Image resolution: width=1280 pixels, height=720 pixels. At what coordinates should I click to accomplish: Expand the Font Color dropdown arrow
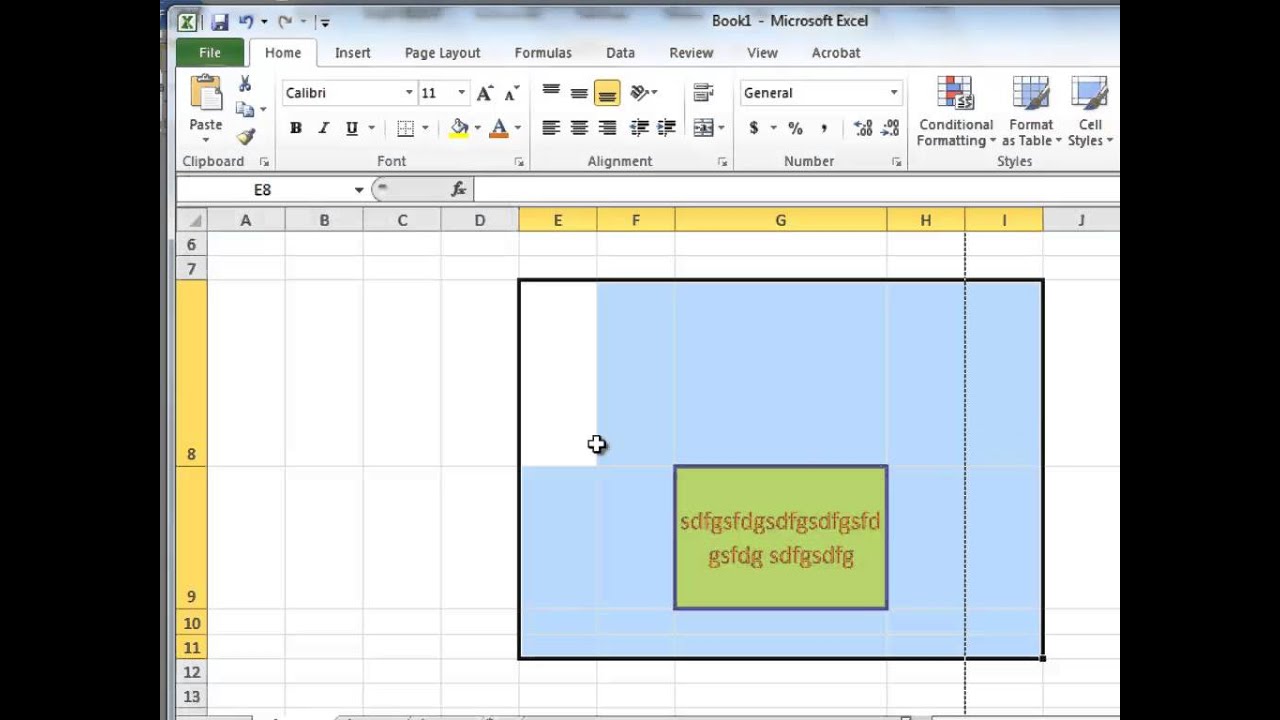tap(517, 128)
